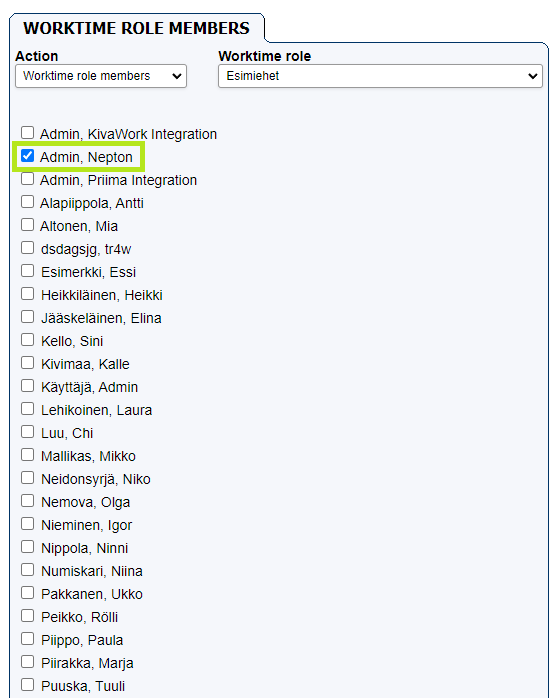558x698 pixels.
Task: Enable the Altonen, Mia checkbox
Action: (28, 225)
